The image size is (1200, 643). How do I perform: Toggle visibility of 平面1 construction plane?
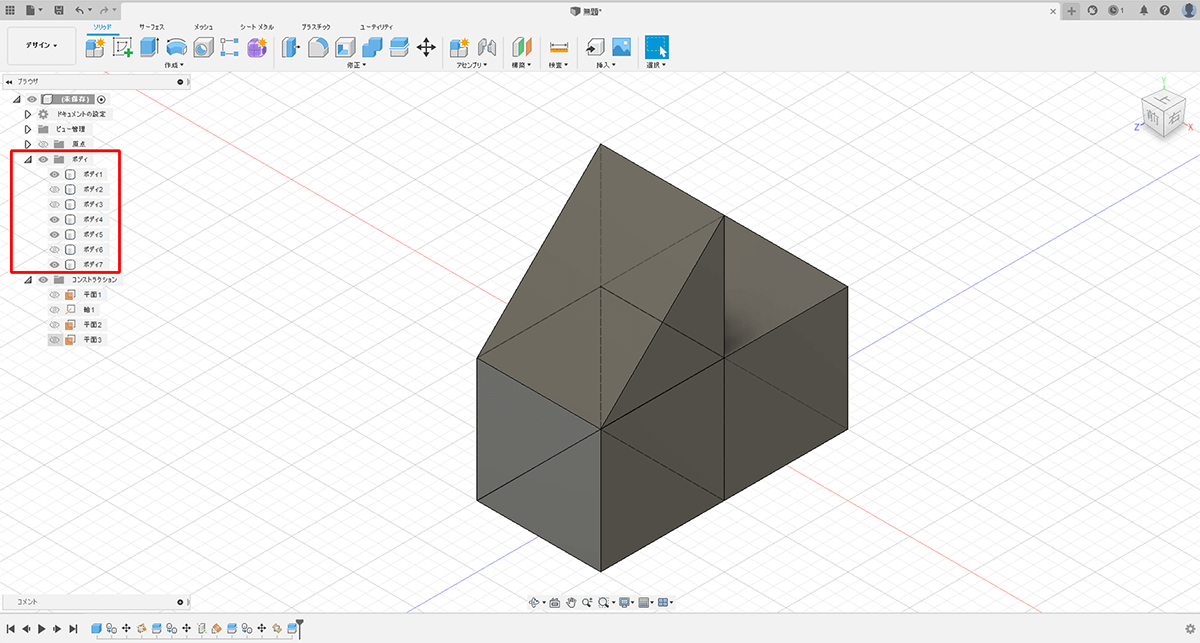coord(55,295)
